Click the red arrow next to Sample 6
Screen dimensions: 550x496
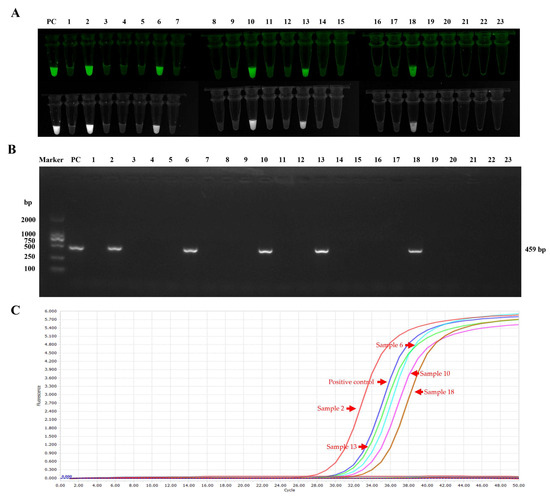[x=409, y=345]
